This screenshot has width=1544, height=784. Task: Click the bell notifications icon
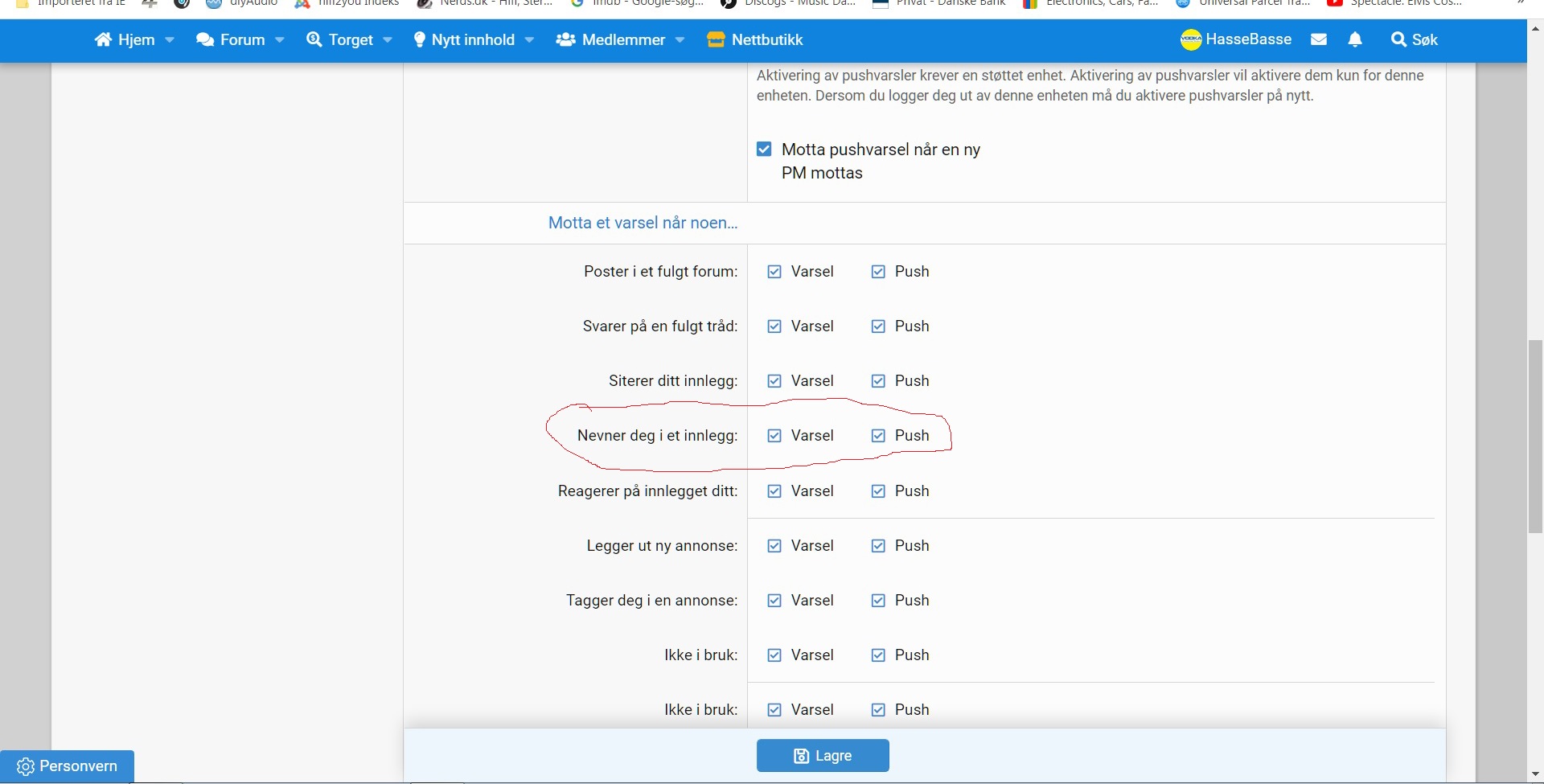click(x=1355, y=39)
